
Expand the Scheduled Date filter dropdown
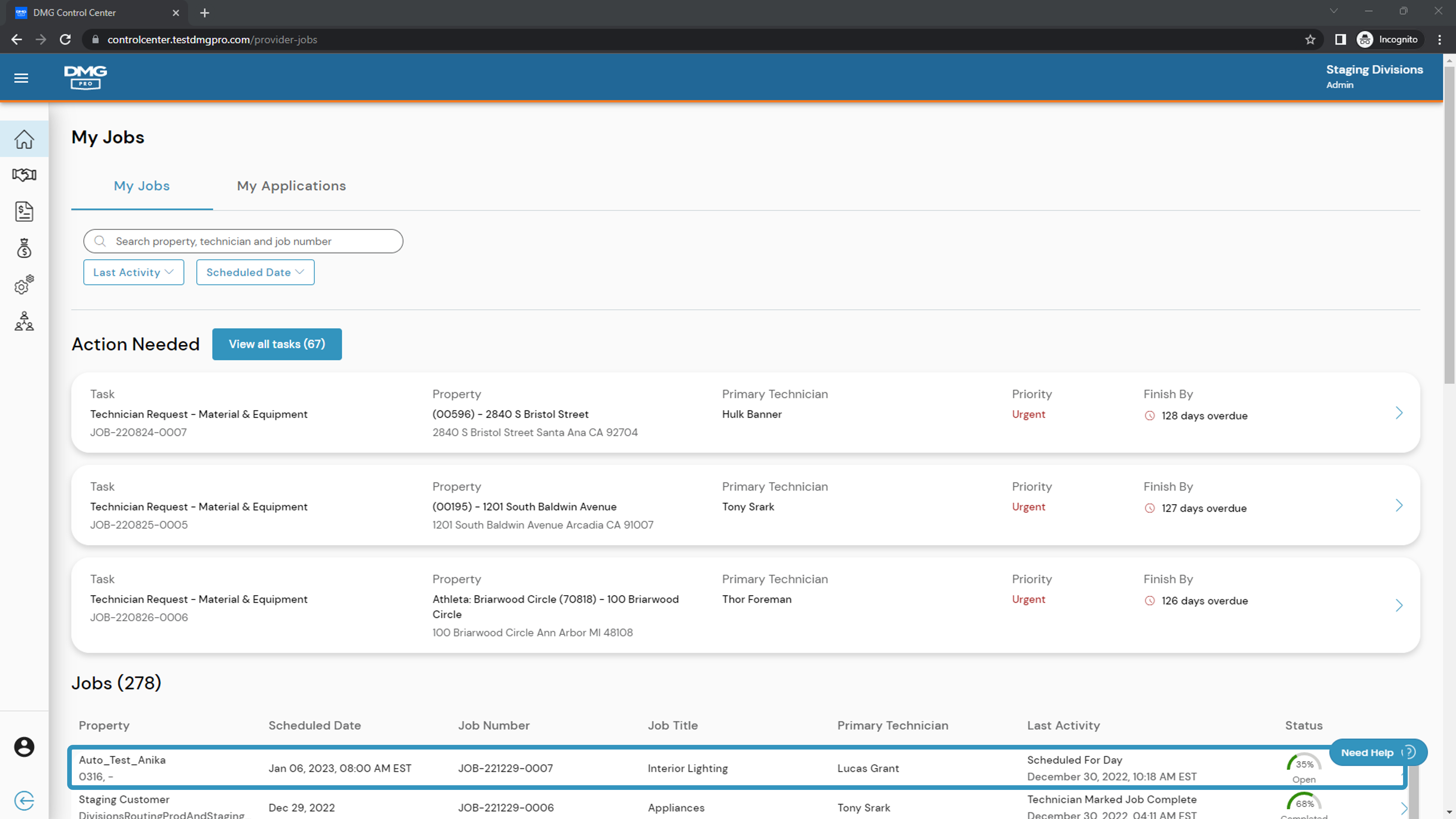(255, 272)
